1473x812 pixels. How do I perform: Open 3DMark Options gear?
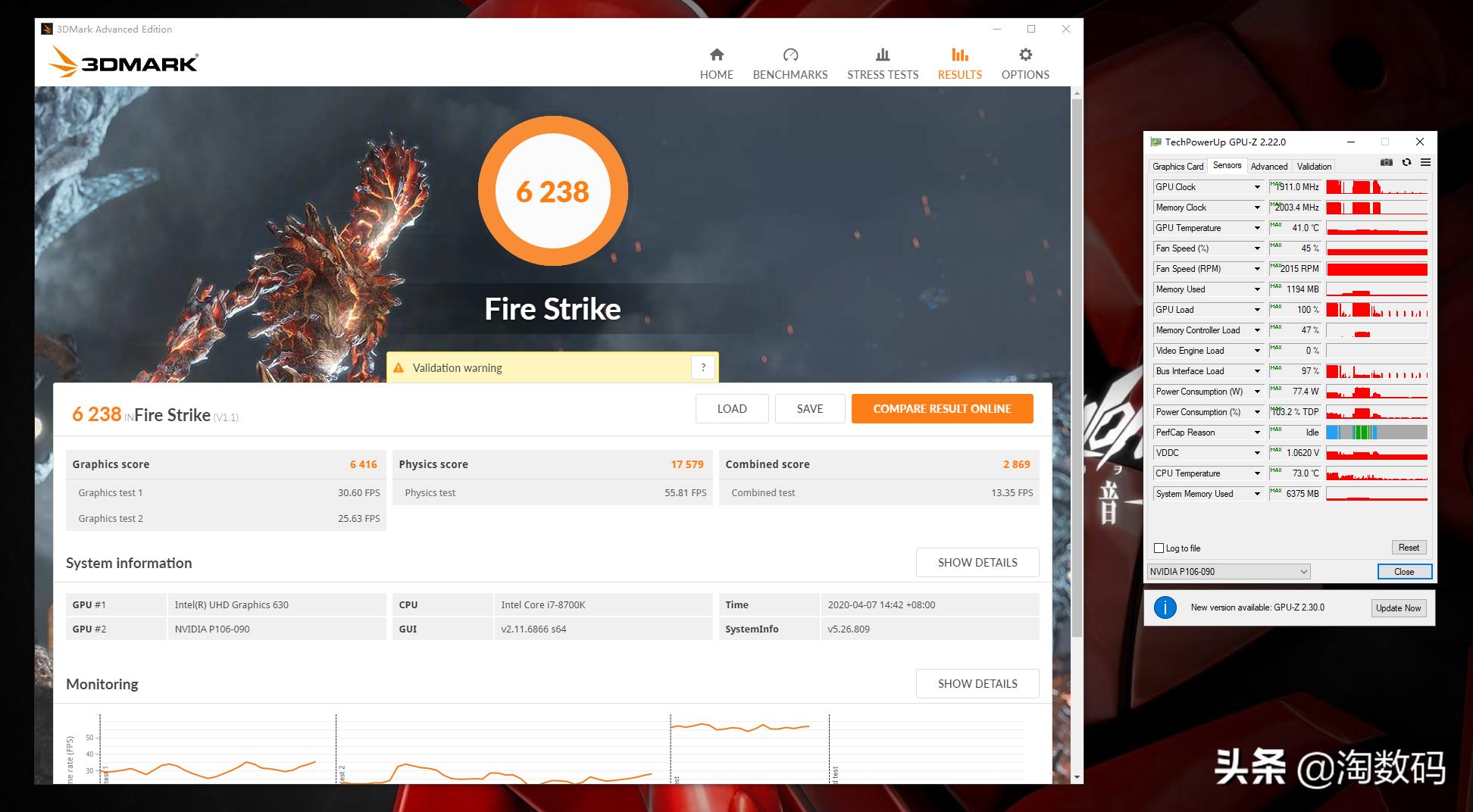[1025, 64]
